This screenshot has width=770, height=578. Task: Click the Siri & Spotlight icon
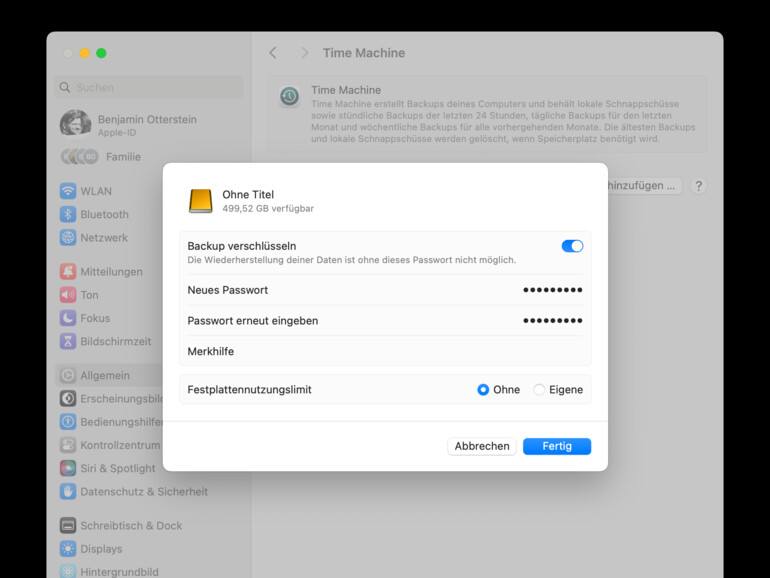click(x=68, y=468)
